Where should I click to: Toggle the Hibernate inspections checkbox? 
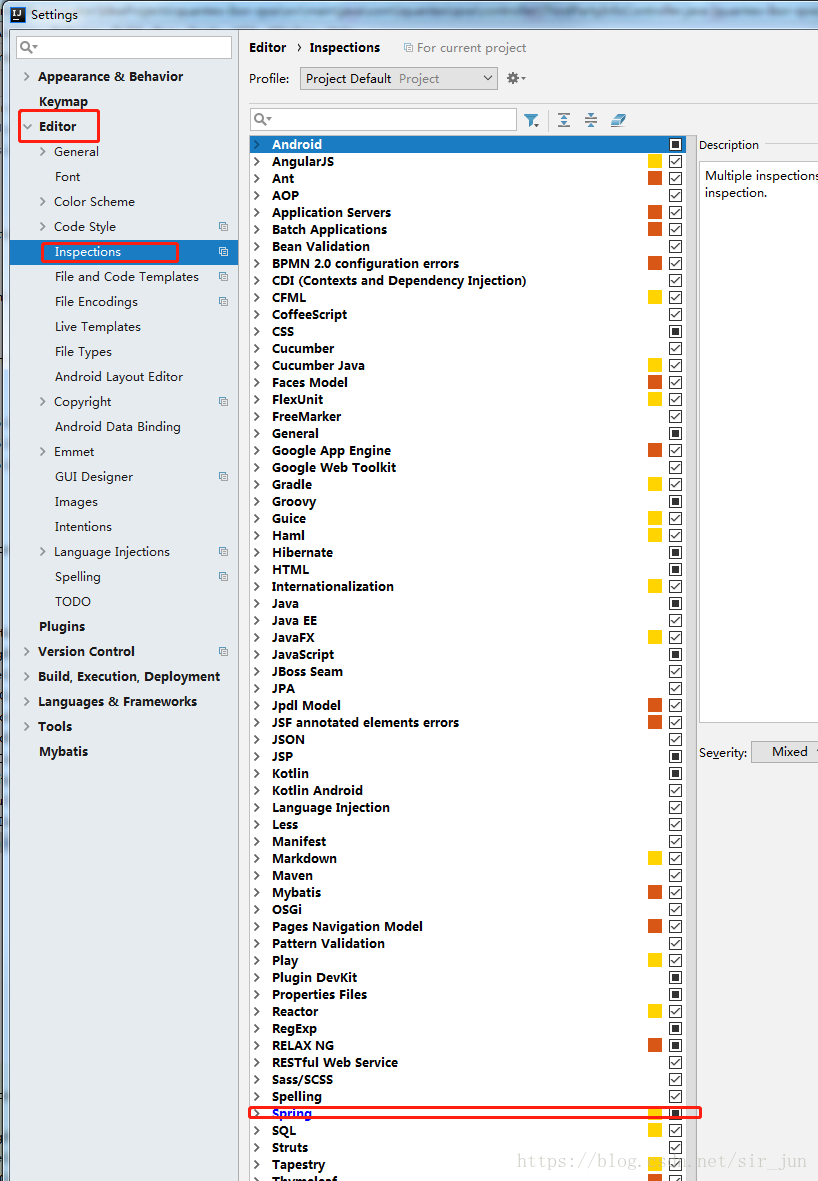click(x=676, y=552)
